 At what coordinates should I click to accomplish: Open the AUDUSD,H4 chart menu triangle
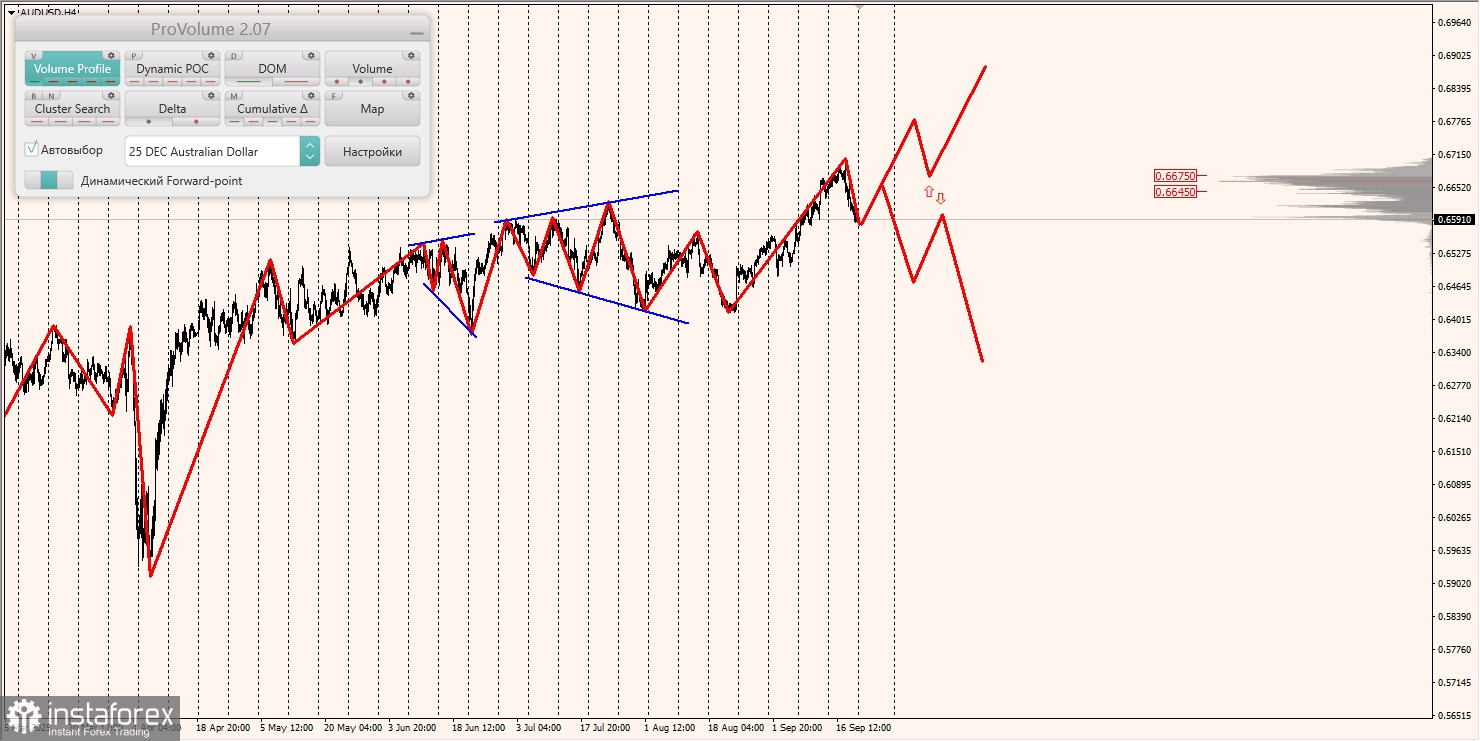tap(10, 13)
